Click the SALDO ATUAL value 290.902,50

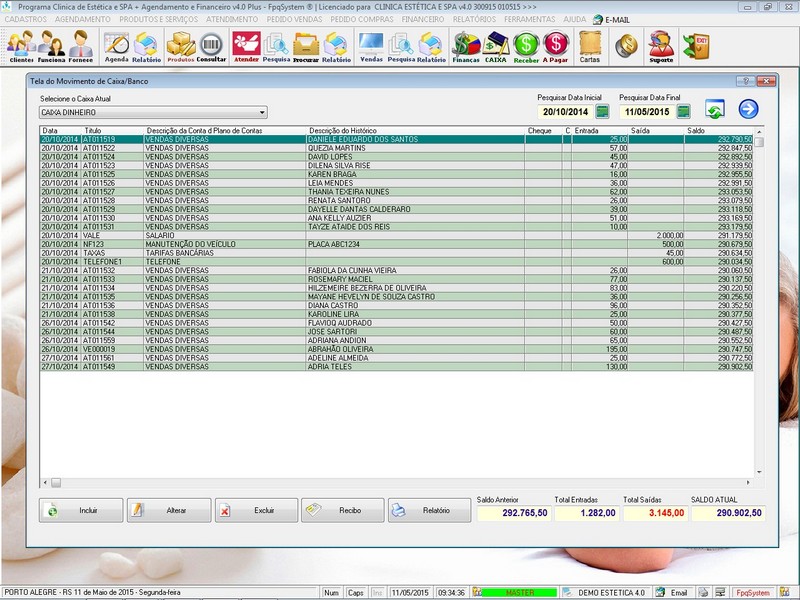pyautogui.click(x=728, y=513)
